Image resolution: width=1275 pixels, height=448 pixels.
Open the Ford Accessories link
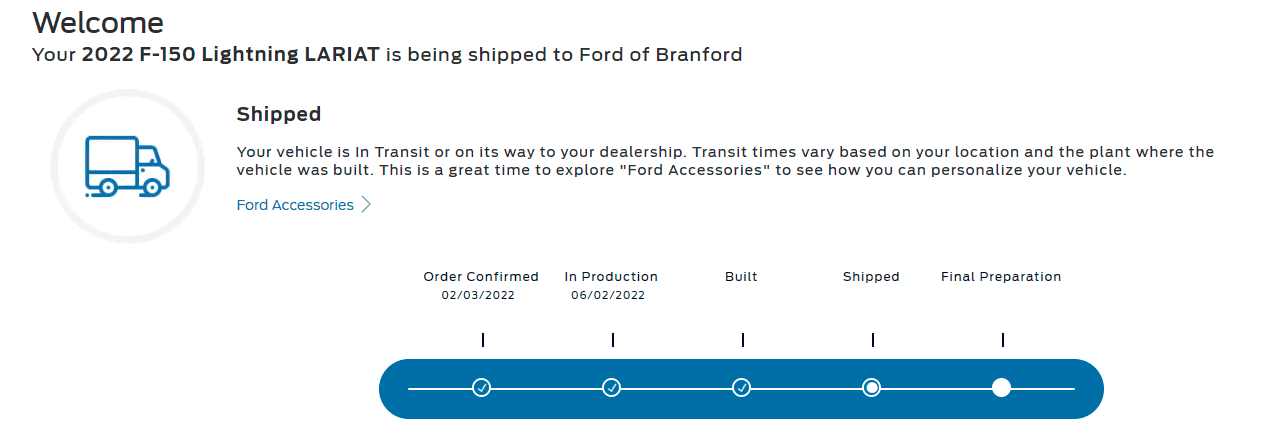tap(295, 205)
